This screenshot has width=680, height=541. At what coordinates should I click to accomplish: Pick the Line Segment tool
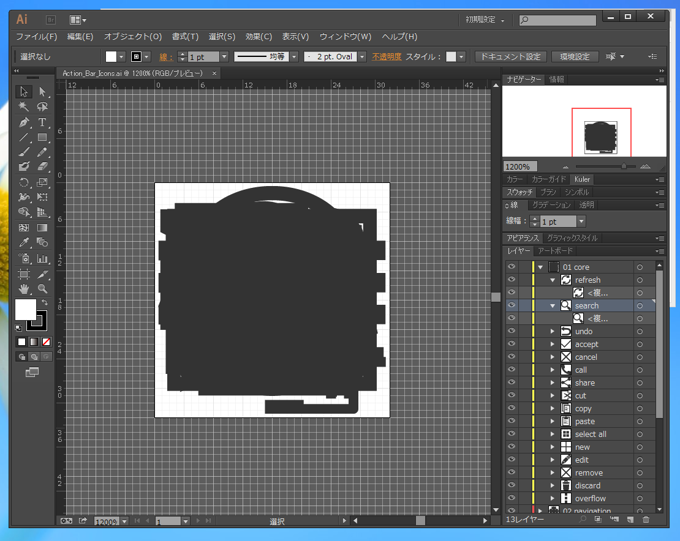click(23, 138)
